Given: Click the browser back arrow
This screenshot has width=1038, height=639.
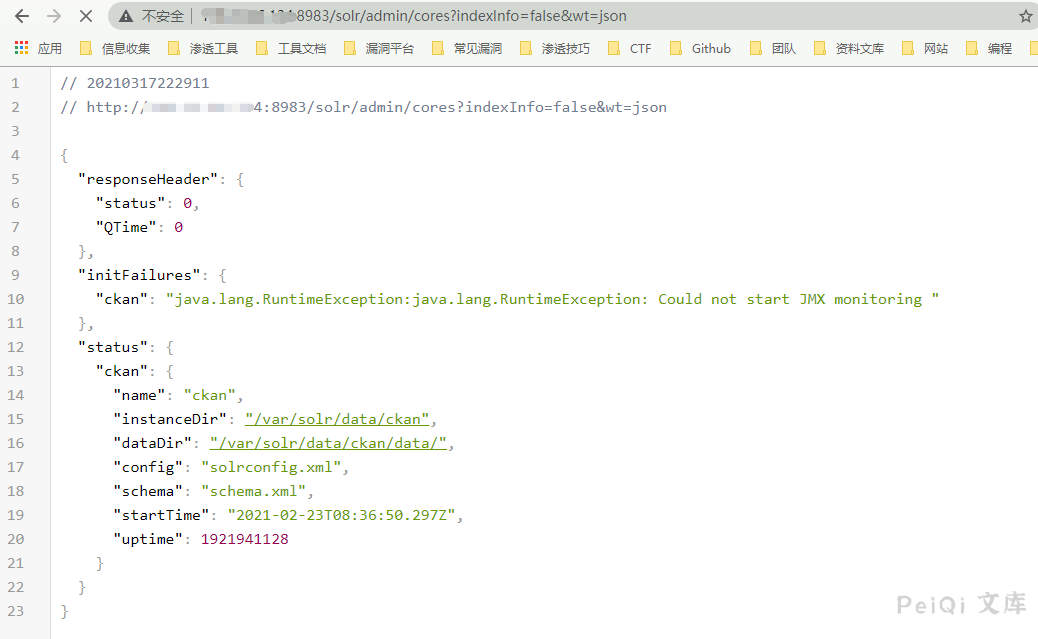Looking at the screenshot, I should tap(22, 17).
